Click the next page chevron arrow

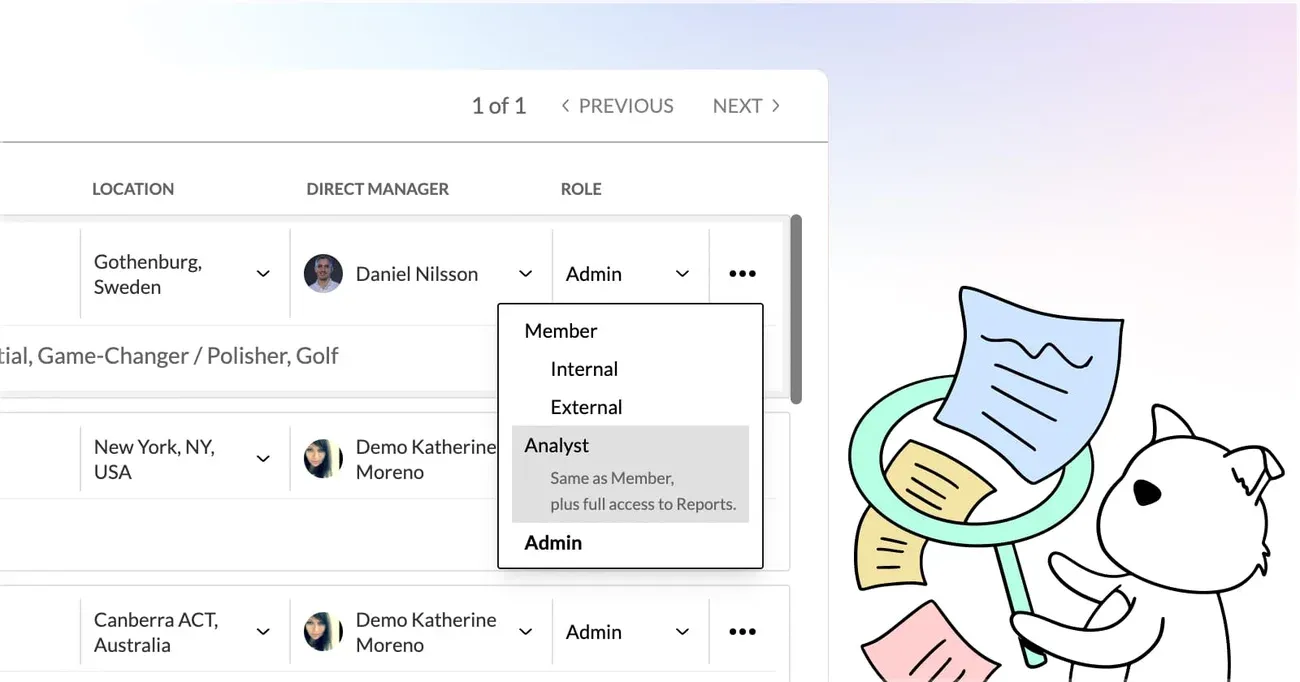(x=775, y=105)
